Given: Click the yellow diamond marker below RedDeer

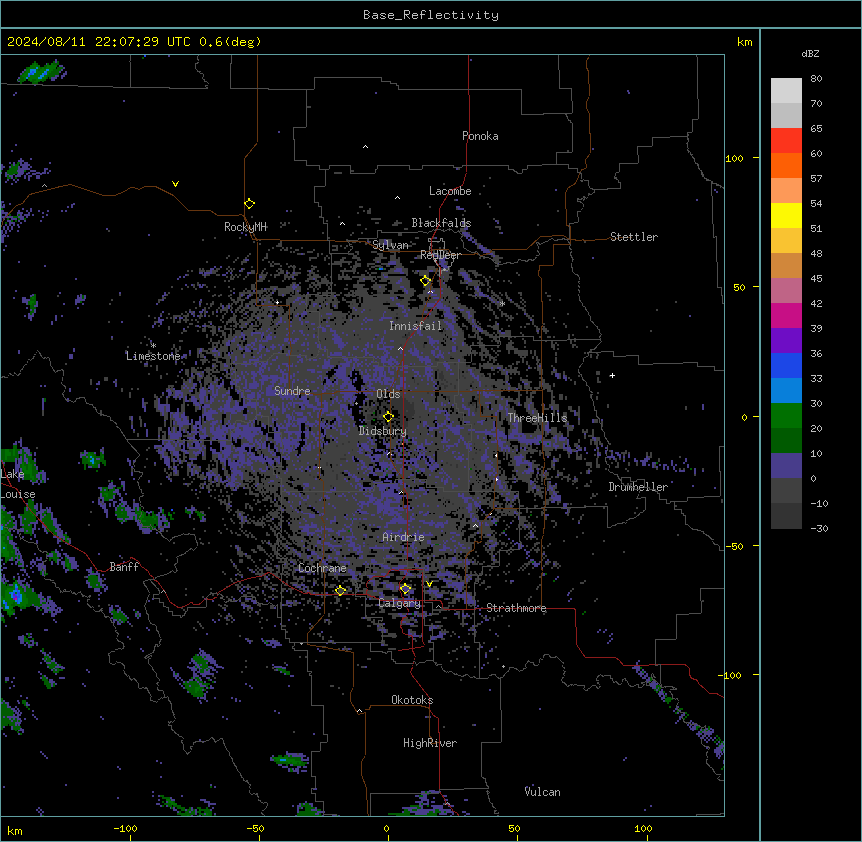Looking at the screenshot, I should [x=426, y=281].
